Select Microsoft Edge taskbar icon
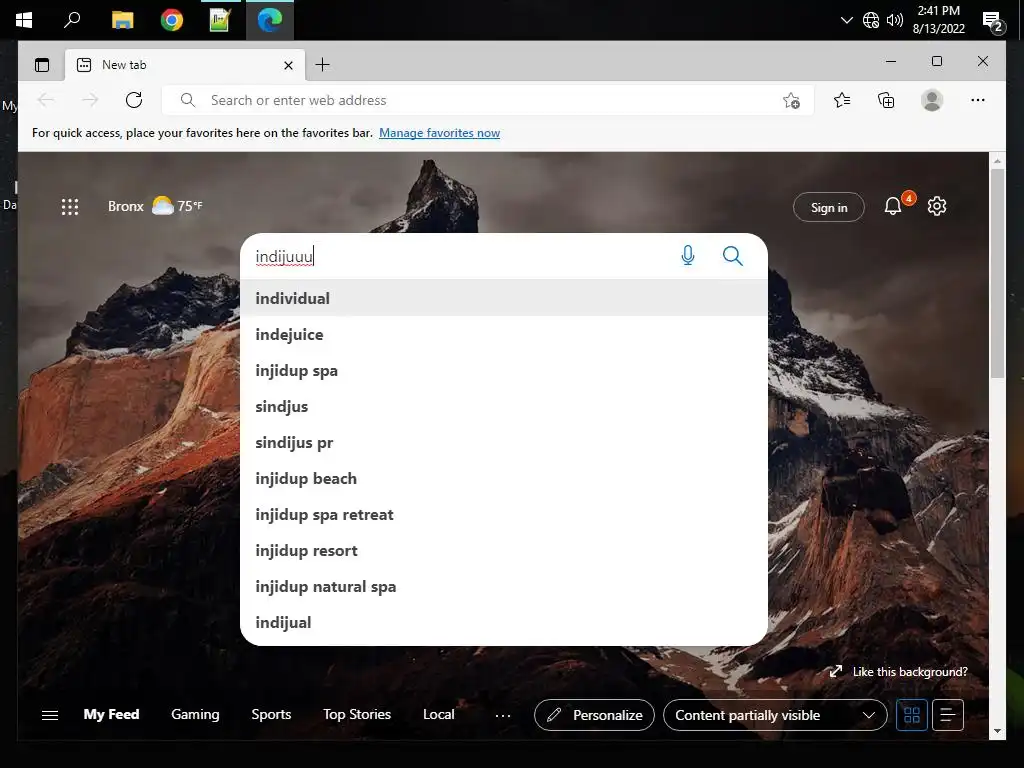Image resolution: width=1024 pixels, height=768 pixels. click(270, 20)
